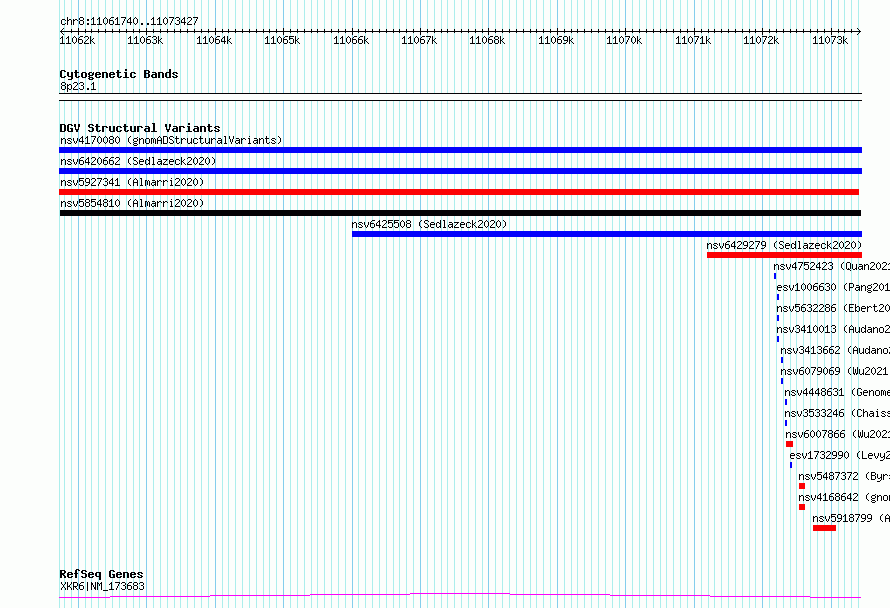Click the DGV Structural Variants track title
The height and width of the screenshot is (608, 890).
pyautogui.click(x=140, y=128)
